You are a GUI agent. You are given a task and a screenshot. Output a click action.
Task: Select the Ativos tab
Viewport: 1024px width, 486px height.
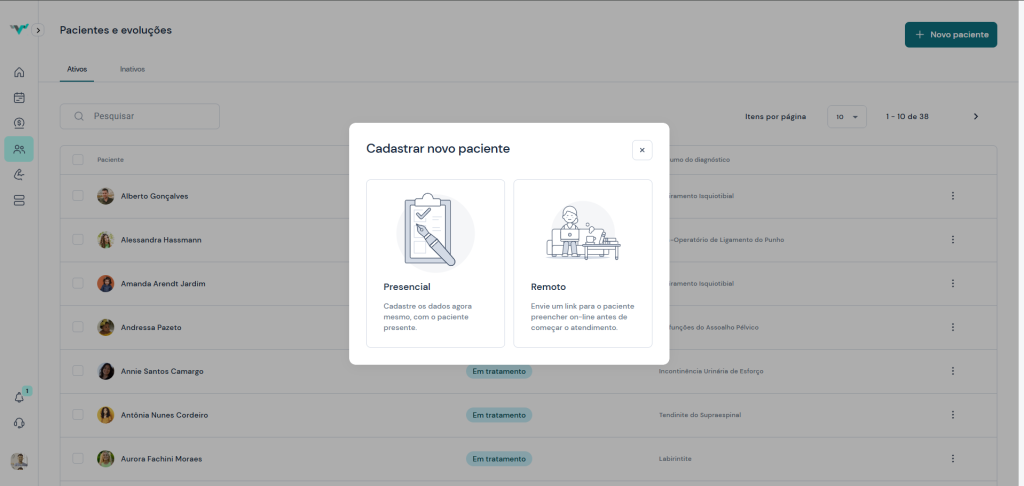(77, 70)
